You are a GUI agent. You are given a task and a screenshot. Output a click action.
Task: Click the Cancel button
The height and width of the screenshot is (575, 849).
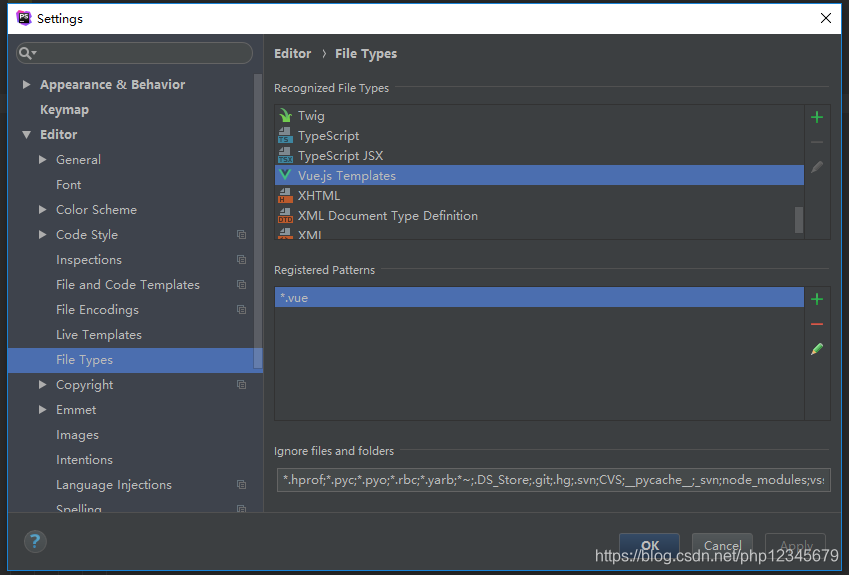(x=722, y=545)
